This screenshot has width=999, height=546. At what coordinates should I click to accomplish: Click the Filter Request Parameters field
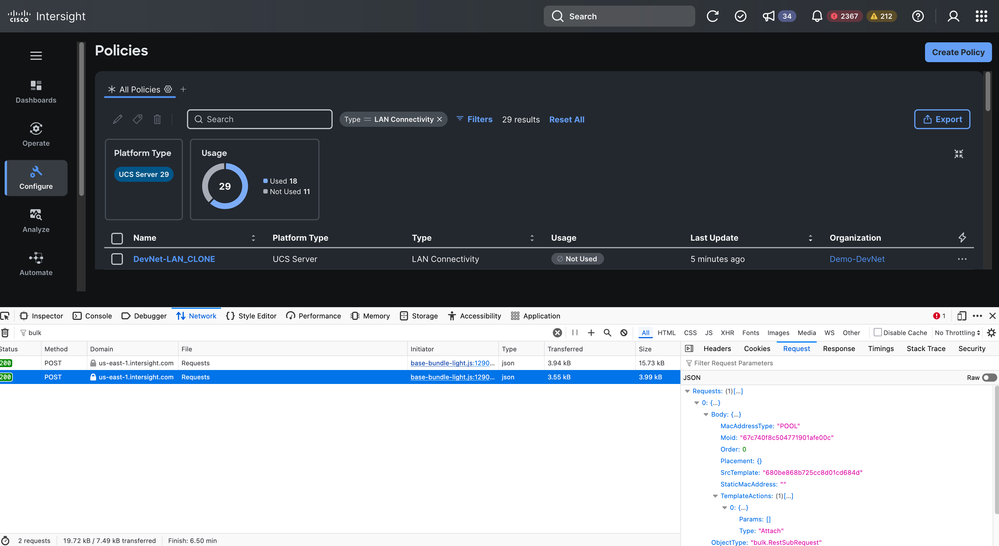click(x=838, y=363)
